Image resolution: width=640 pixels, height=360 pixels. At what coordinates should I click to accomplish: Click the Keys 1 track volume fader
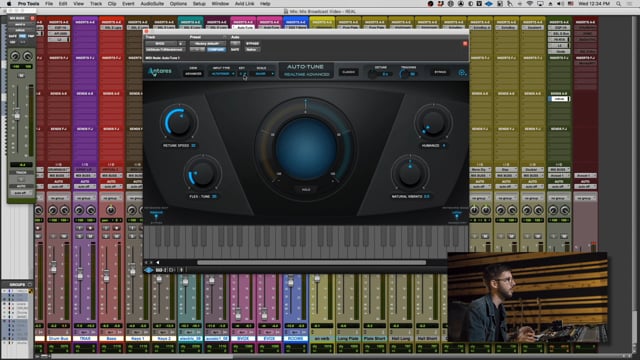click(x=133, y=271)
